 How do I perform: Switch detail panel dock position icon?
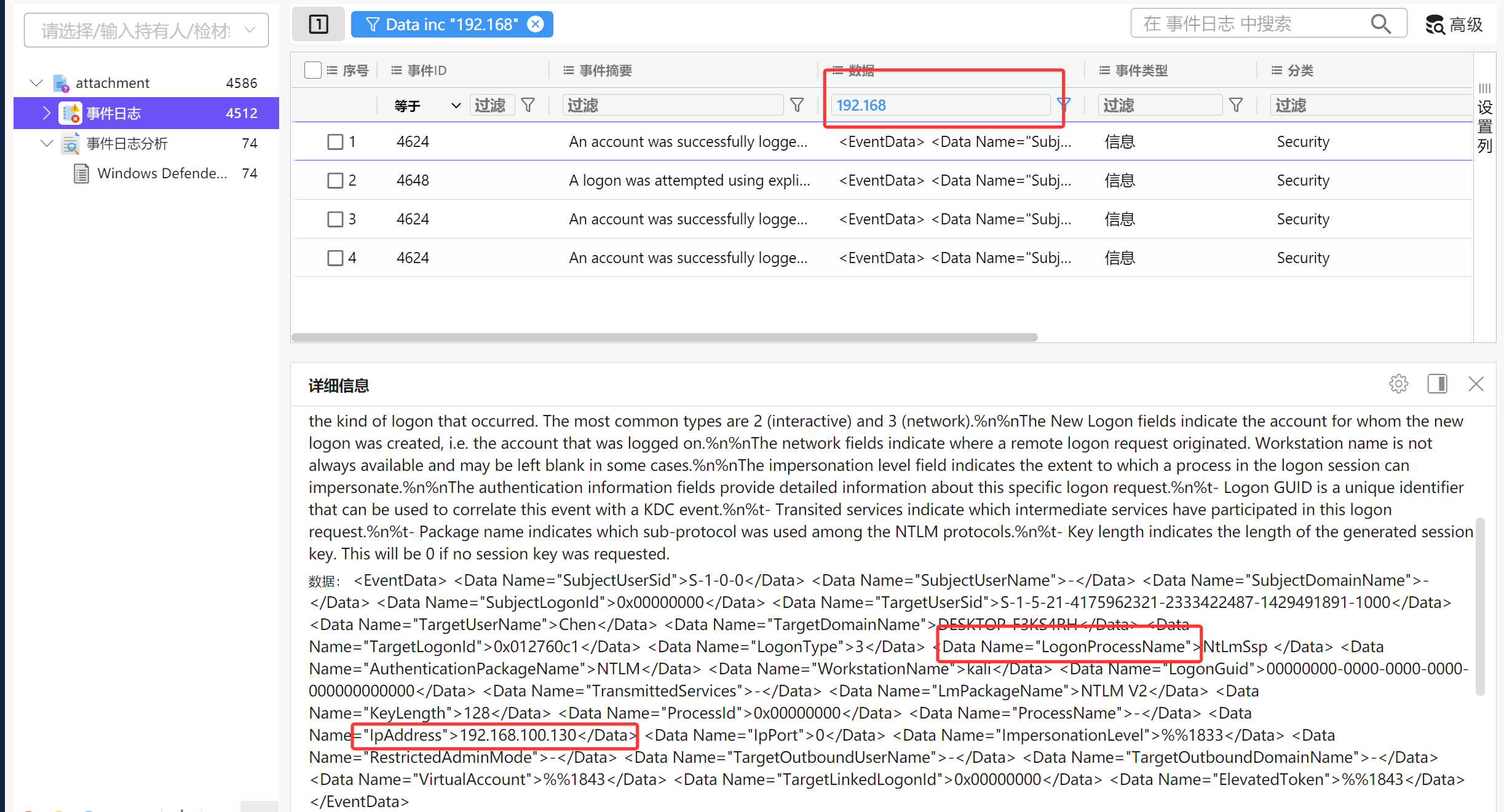(x=1437, y=384)
